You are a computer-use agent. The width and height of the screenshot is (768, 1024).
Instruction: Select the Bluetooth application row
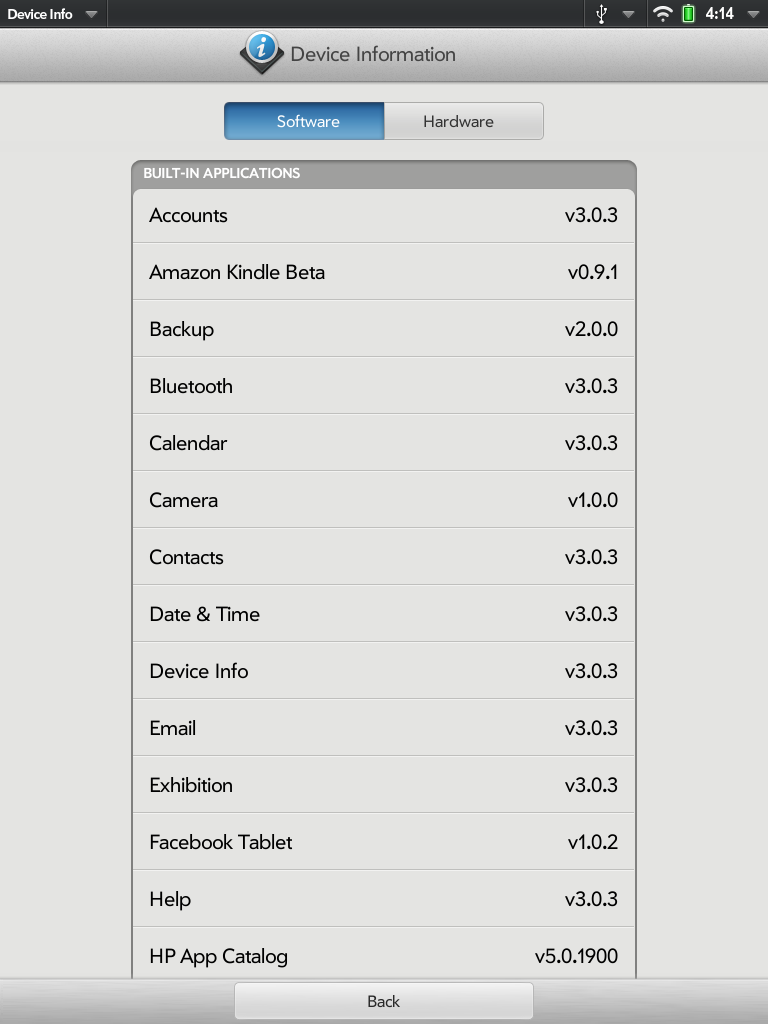[x=384, y=386]
